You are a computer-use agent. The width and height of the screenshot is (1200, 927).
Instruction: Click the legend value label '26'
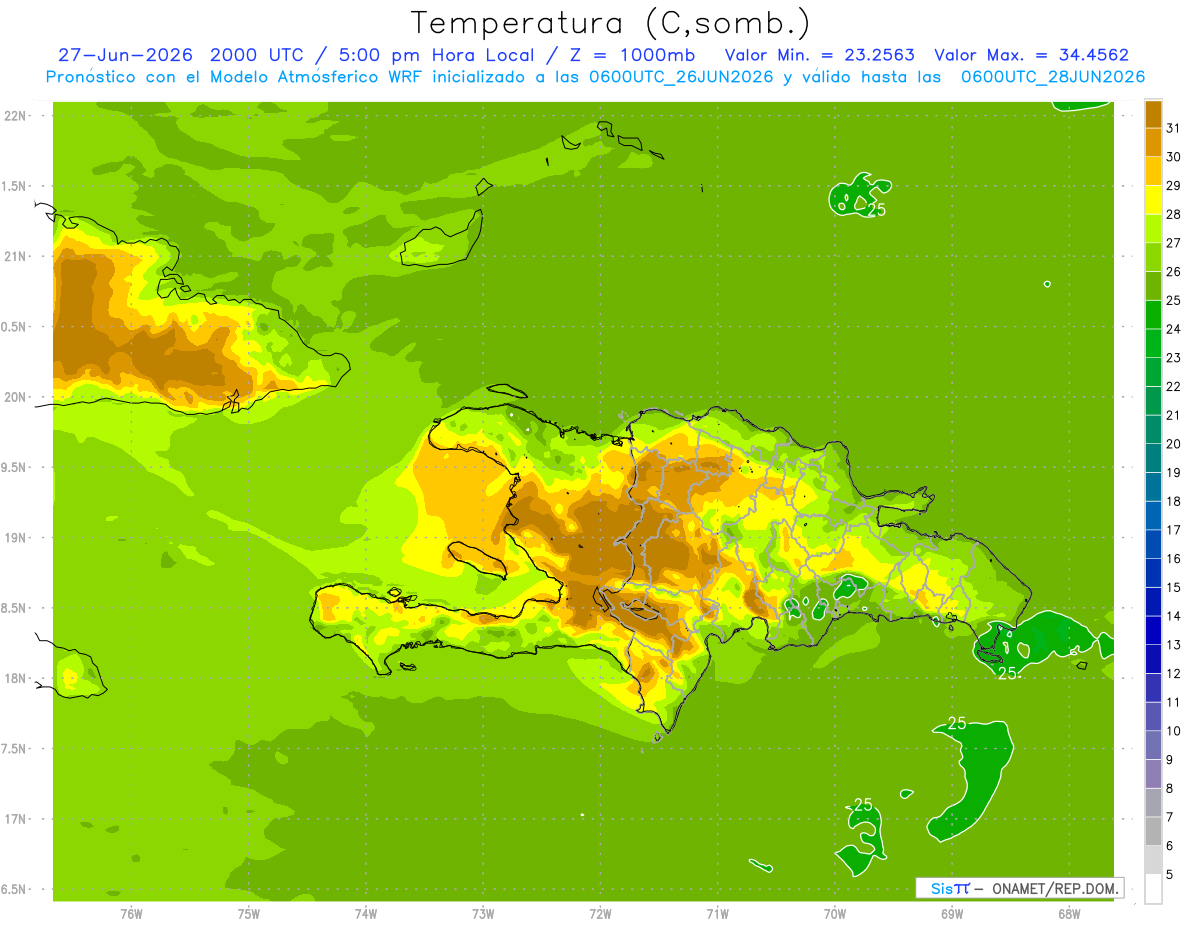click(x=1174, y=272)
